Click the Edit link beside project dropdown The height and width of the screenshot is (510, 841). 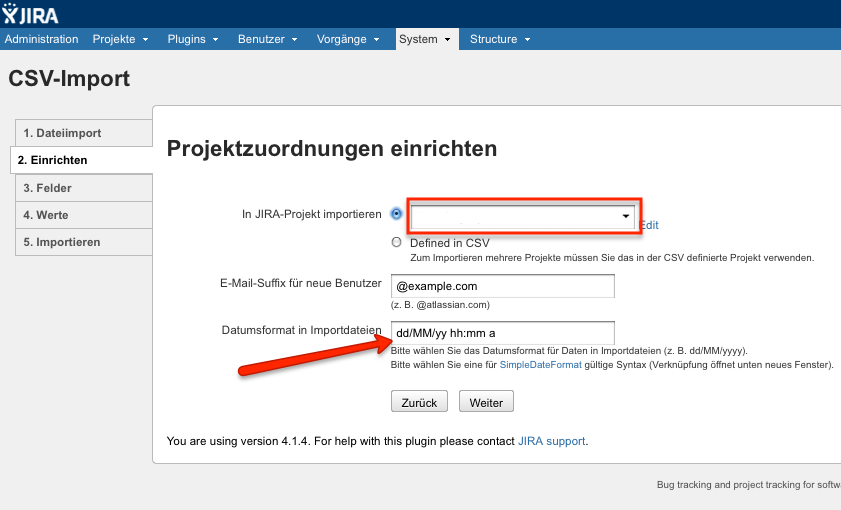(650, 225)
